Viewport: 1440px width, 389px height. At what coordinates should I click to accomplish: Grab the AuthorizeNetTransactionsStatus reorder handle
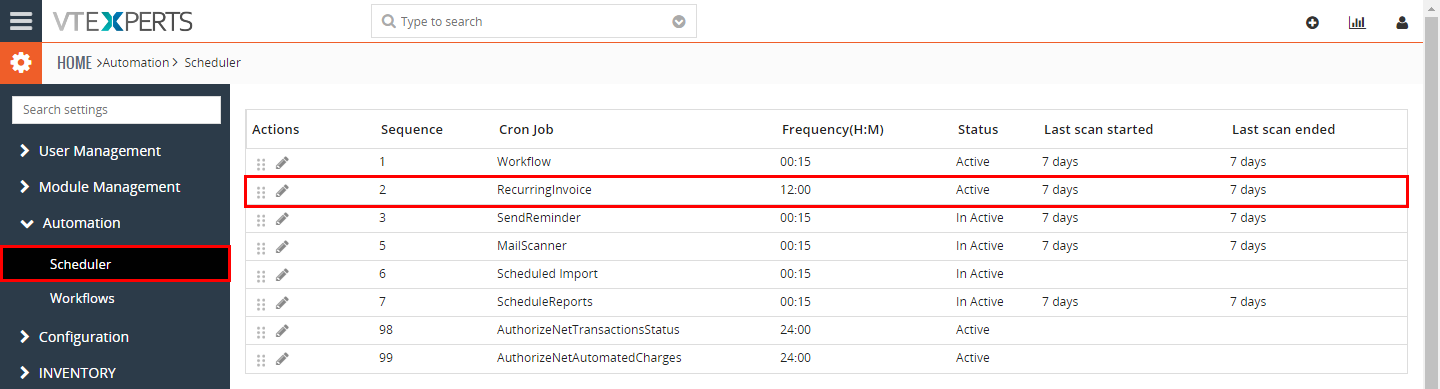261,332
